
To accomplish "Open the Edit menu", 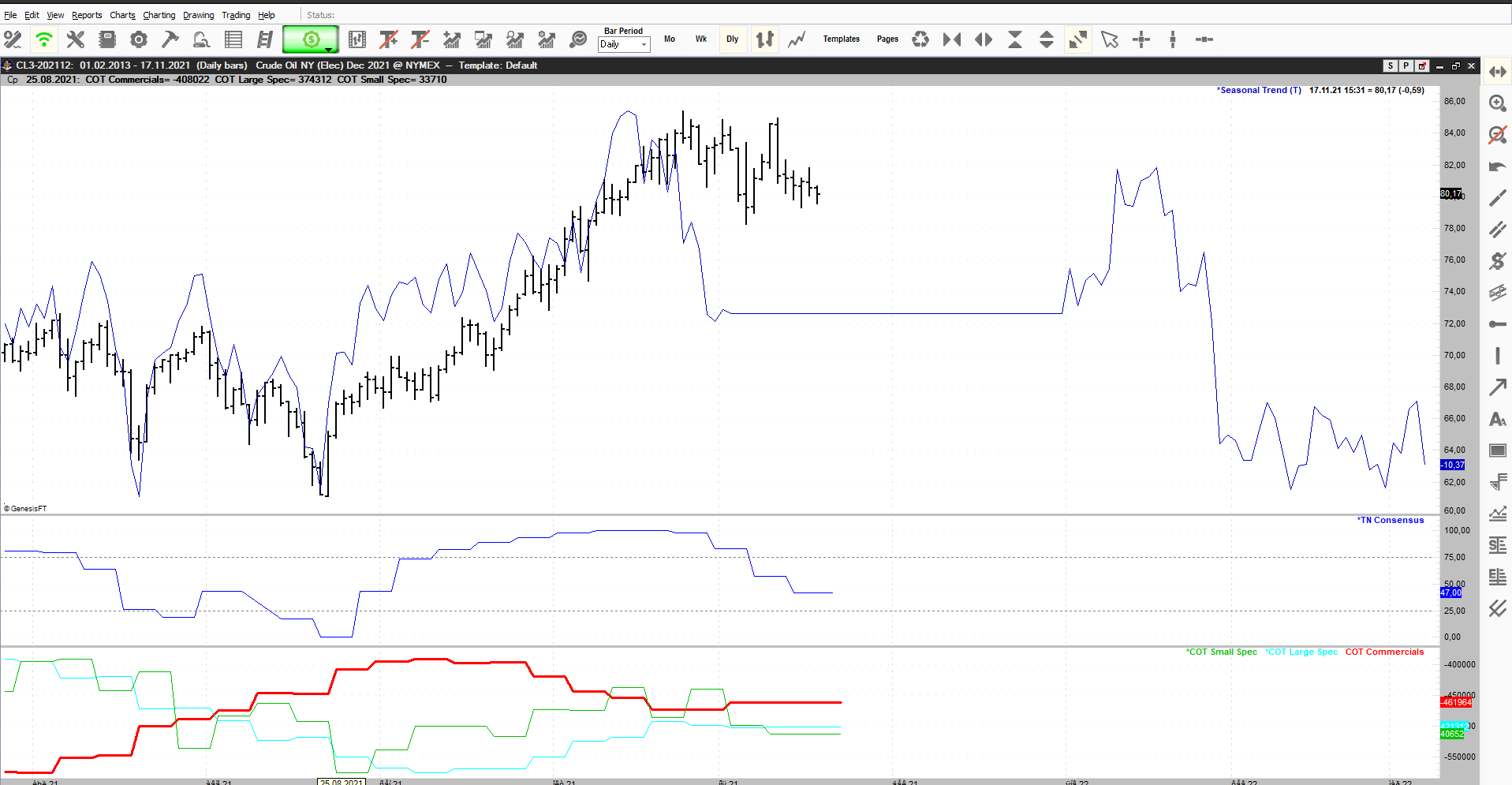I will click(x=32, y=15).
